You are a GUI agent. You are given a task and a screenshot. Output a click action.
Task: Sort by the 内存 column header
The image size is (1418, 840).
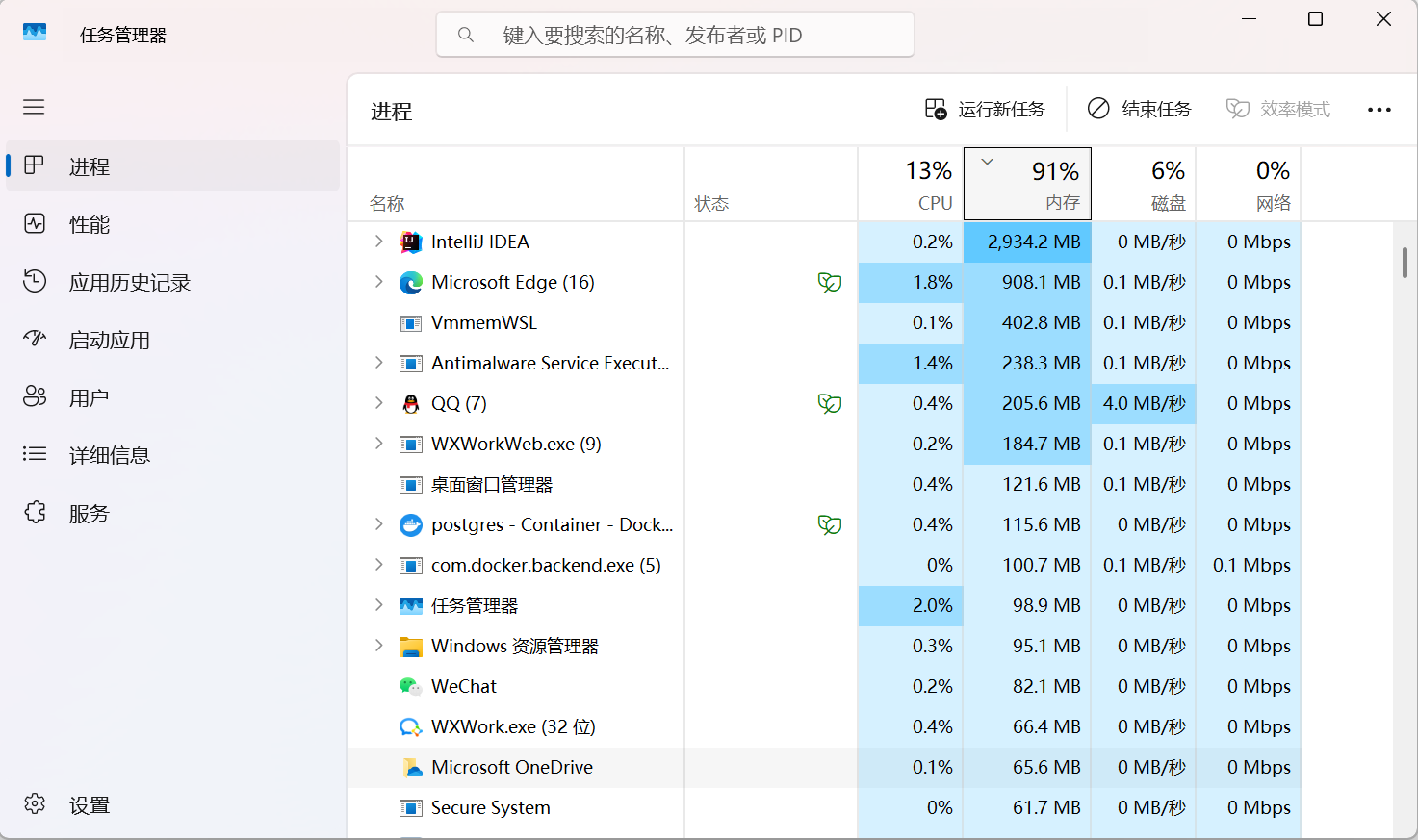coord(1027,184)
